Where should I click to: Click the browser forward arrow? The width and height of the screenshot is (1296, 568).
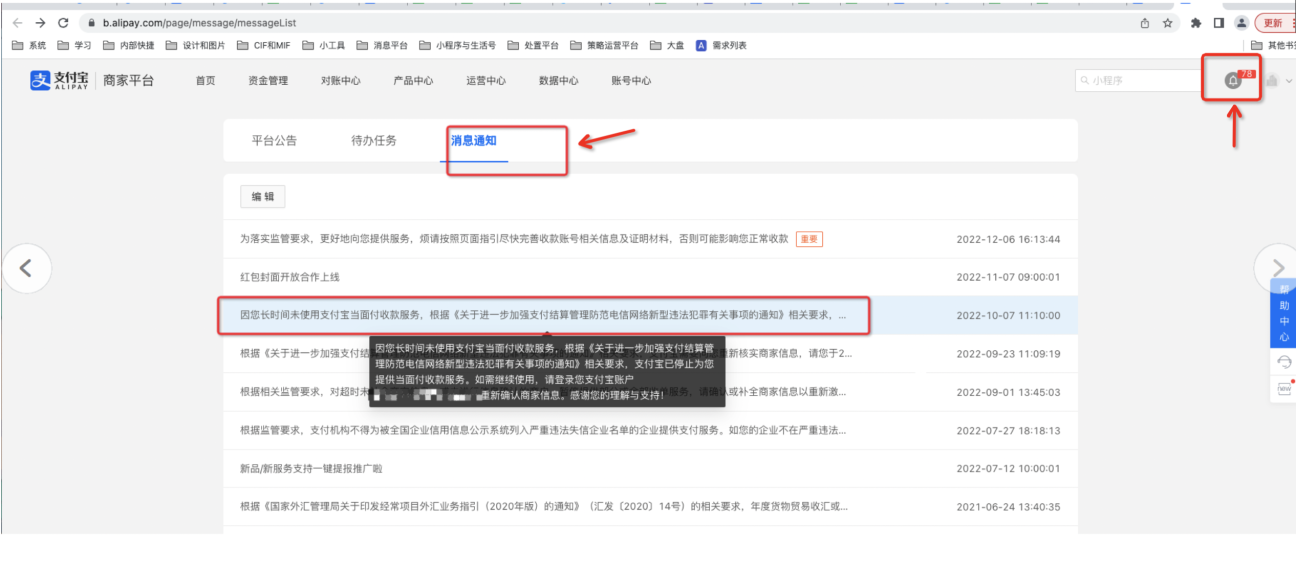[41, 22]
